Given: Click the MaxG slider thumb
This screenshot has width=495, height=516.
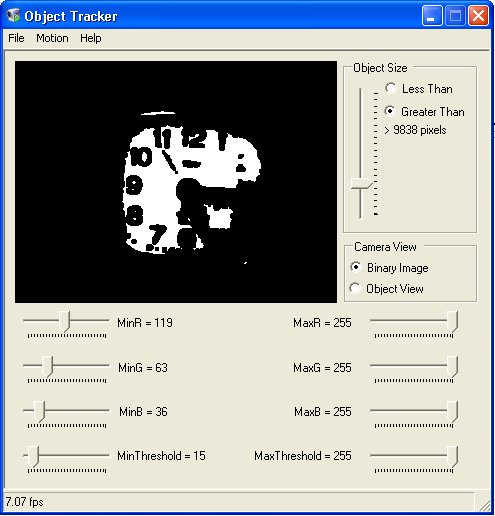Looking at the screenshot, I should coord(452,366).
